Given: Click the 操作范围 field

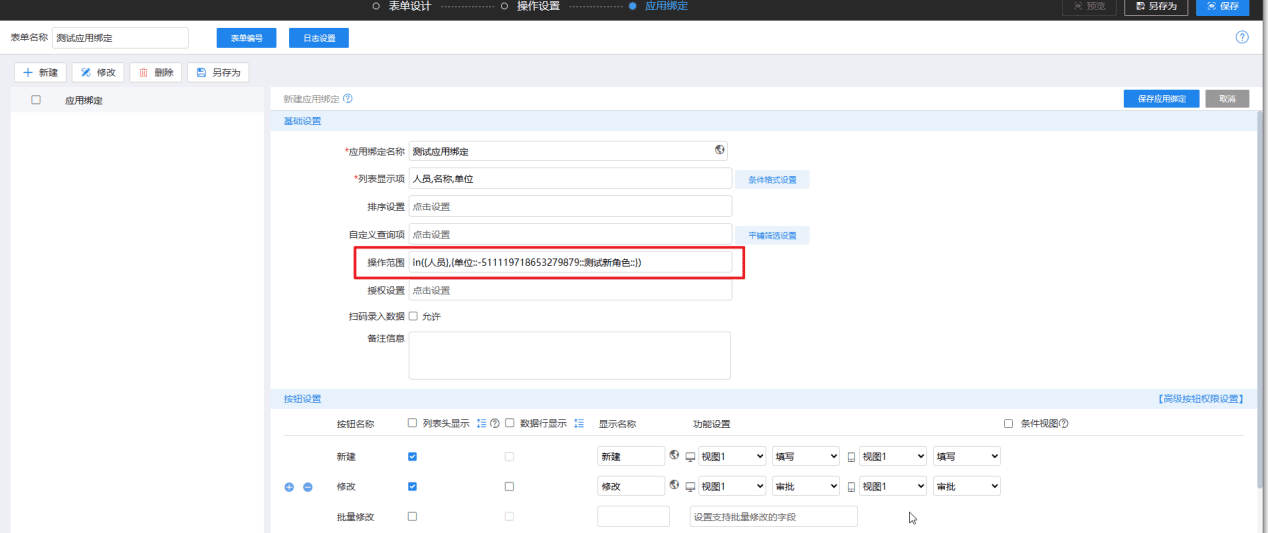Looking at the screenshot, I should [x=570, y=262].
